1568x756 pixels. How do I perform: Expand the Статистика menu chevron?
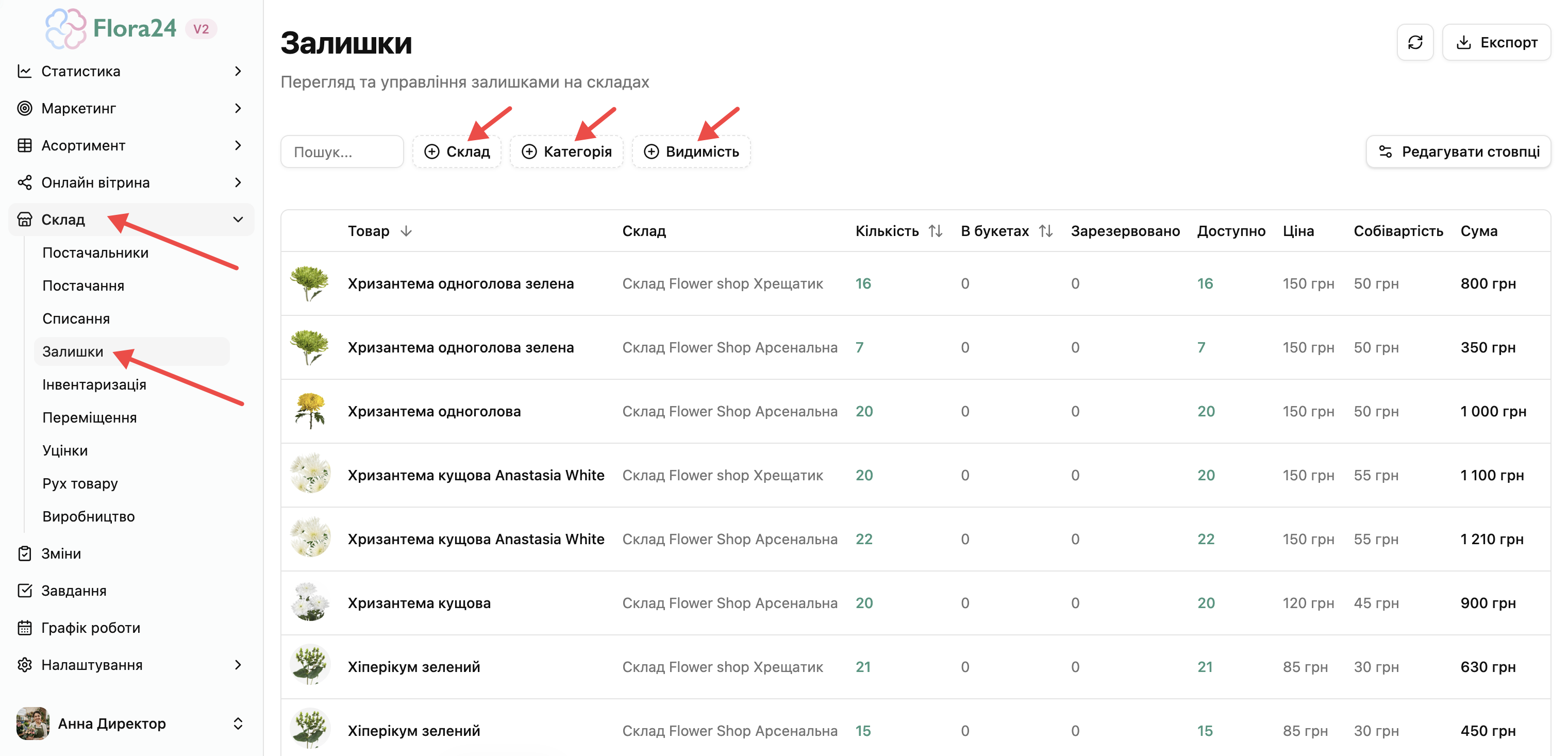[238, 71]
